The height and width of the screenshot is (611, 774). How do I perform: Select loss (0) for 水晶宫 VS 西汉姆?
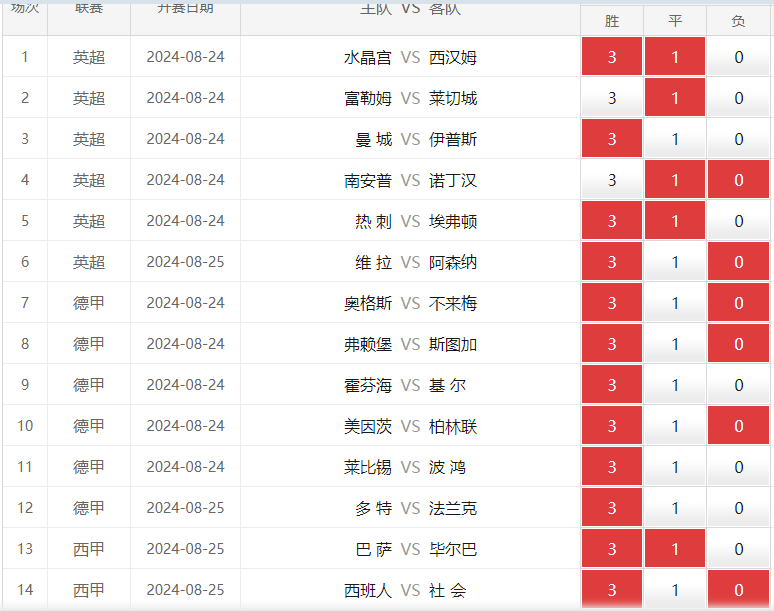738,57
